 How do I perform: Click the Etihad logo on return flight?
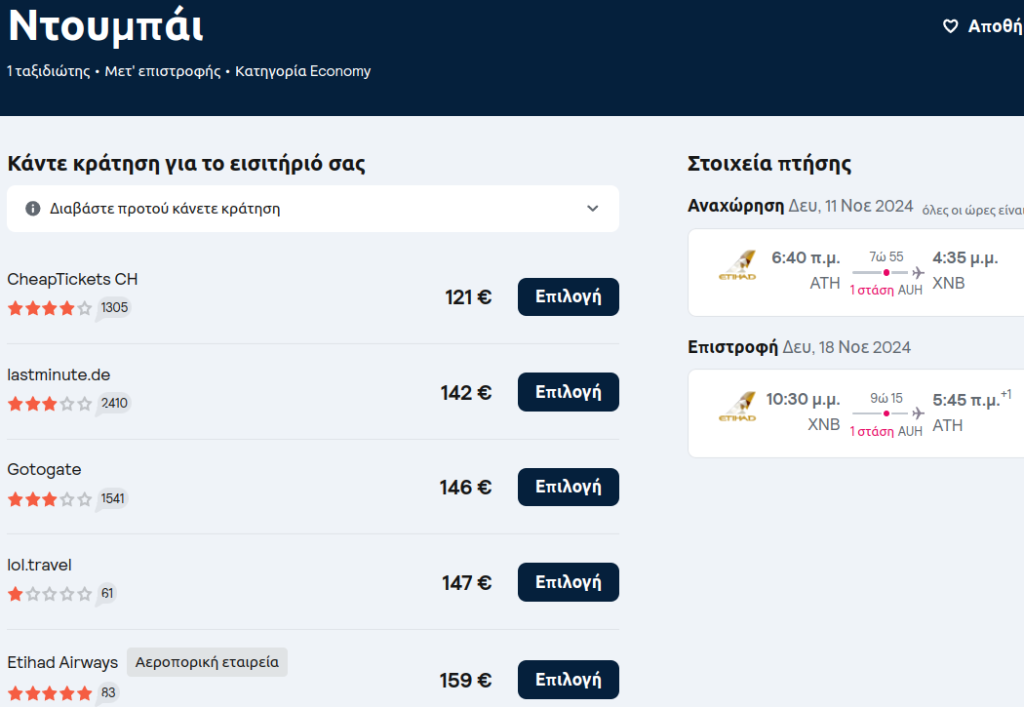point(737,407)
